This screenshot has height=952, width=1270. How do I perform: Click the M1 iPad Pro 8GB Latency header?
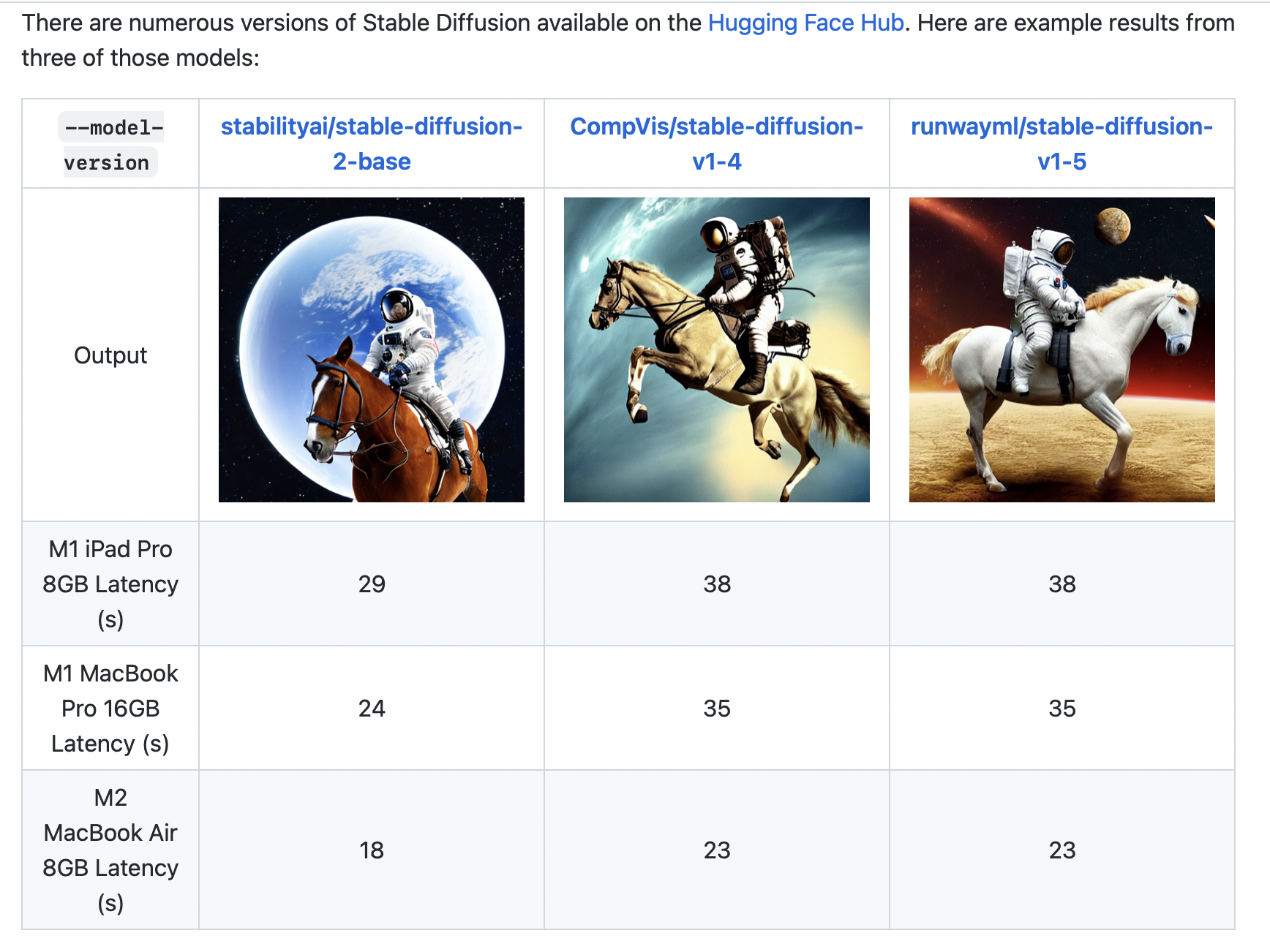110,583
